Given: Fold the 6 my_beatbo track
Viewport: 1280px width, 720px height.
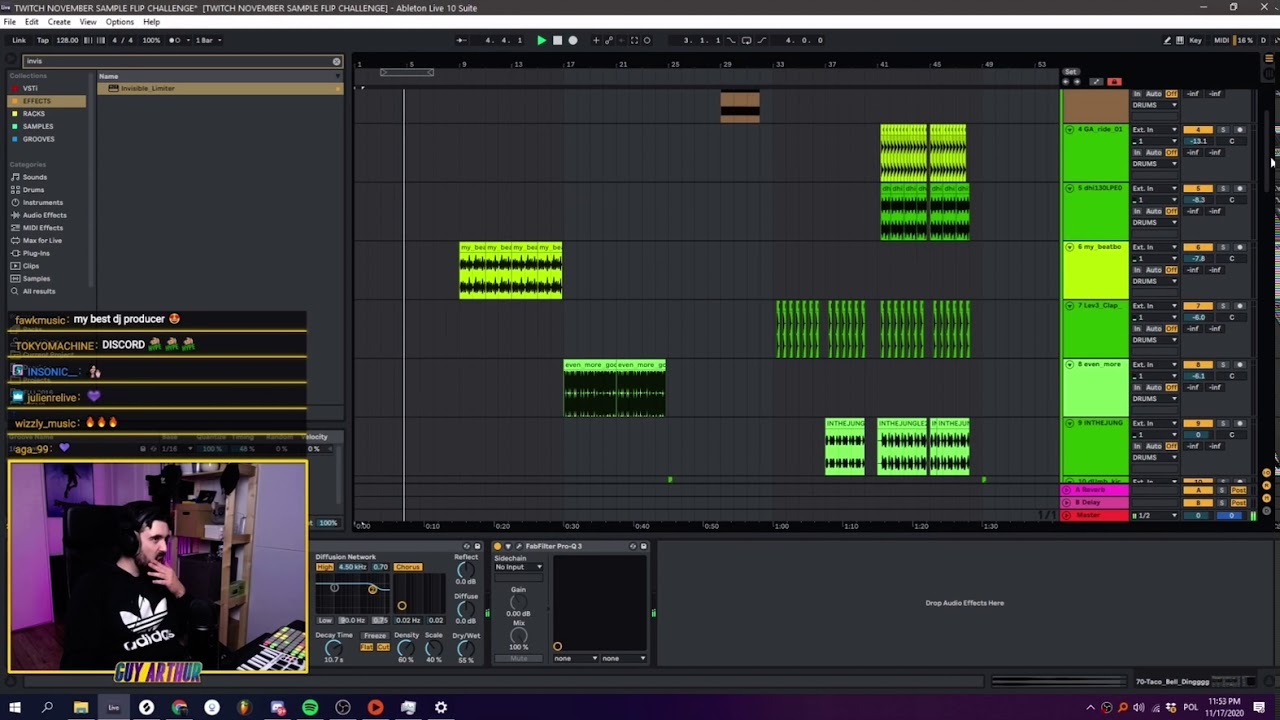Looking at the screenshot, I should tap(1069, 247).
